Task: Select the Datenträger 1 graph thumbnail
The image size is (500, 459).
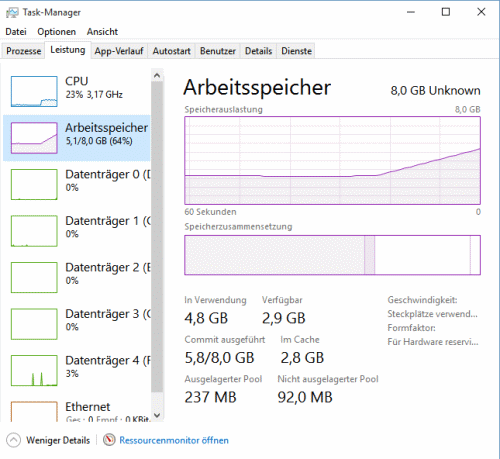Action: [34, 231]
